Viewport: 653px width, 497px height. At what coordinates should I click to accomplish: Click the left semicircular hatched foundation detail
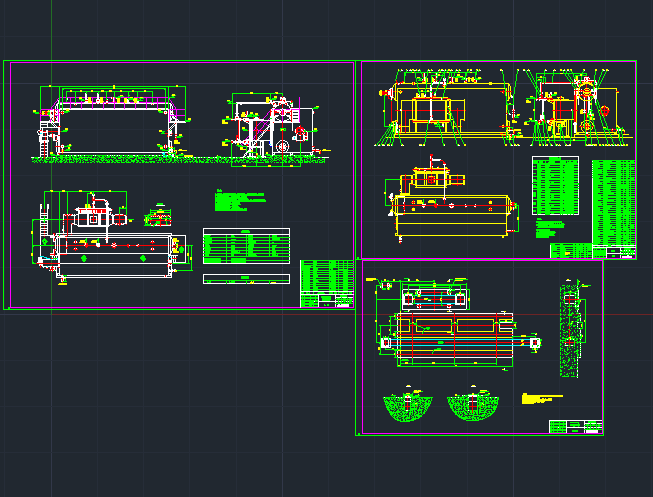click(x=408, y=406)
